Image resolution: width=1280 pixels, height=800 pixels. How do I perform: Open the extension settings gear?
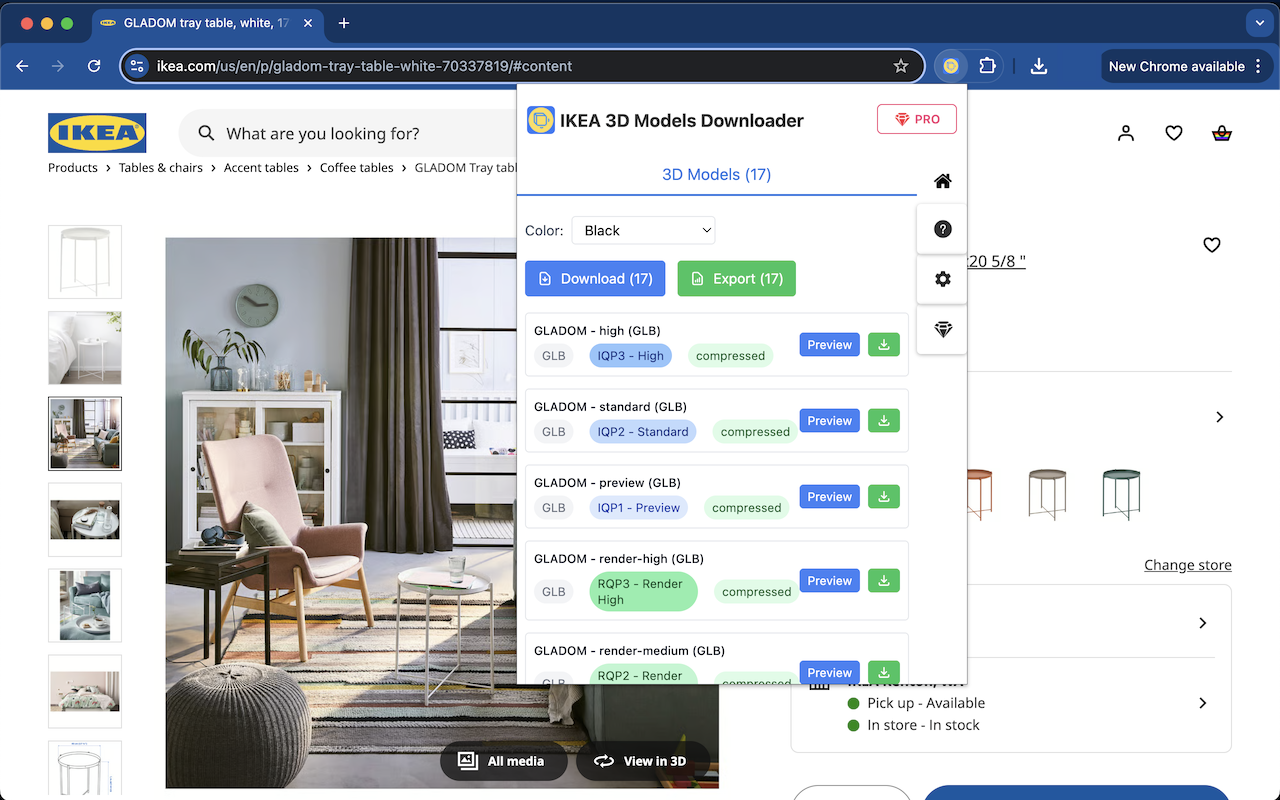pos(941,279)
